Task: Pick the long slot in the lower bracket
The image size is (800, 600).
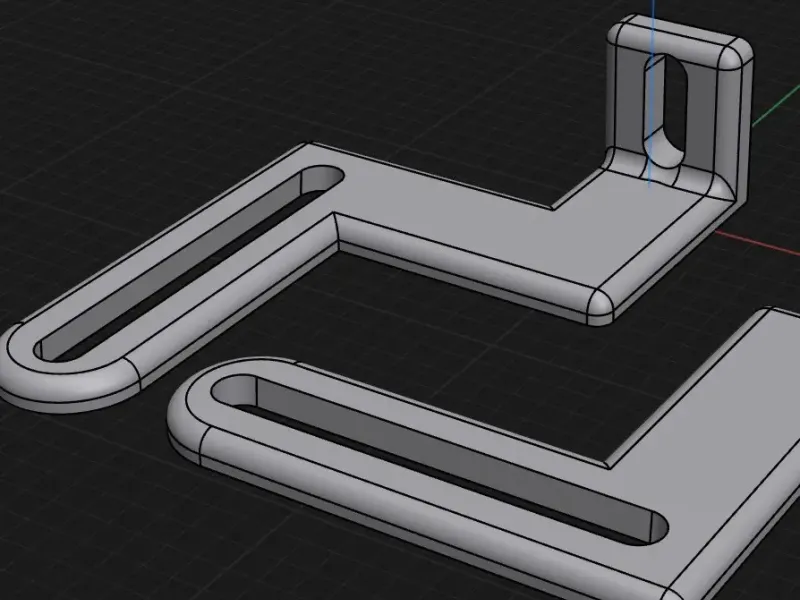Action: pyautogui.click(x=439, y=459)
